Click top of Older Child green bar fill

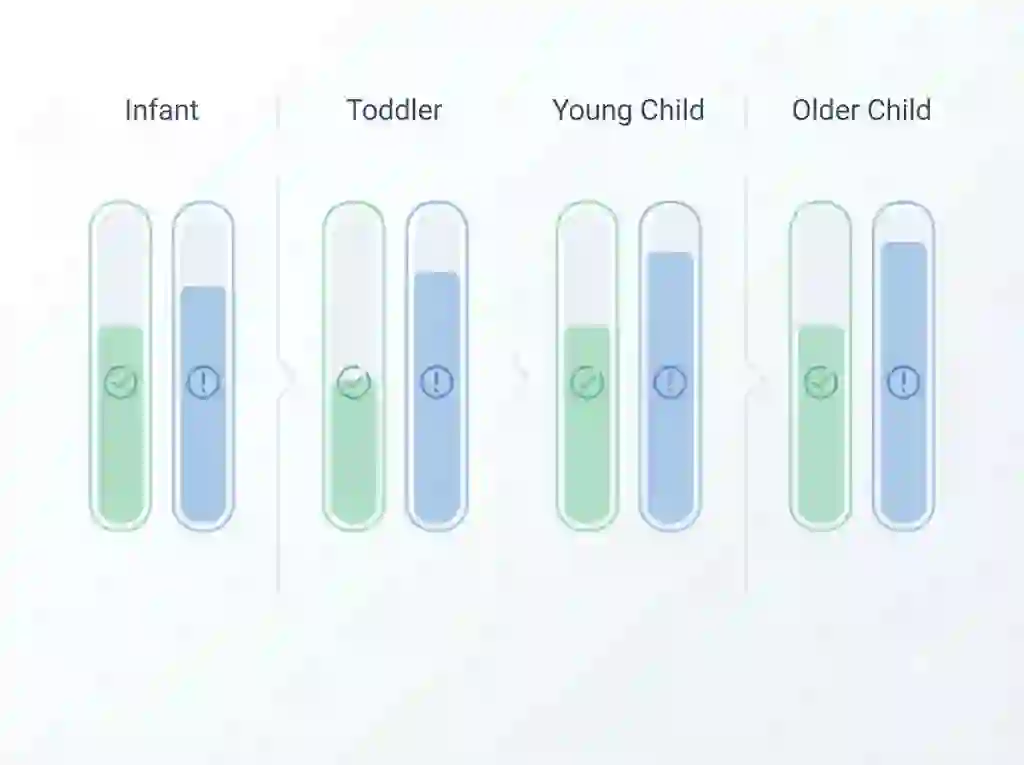pyautogui.click(x=821, y=329)
